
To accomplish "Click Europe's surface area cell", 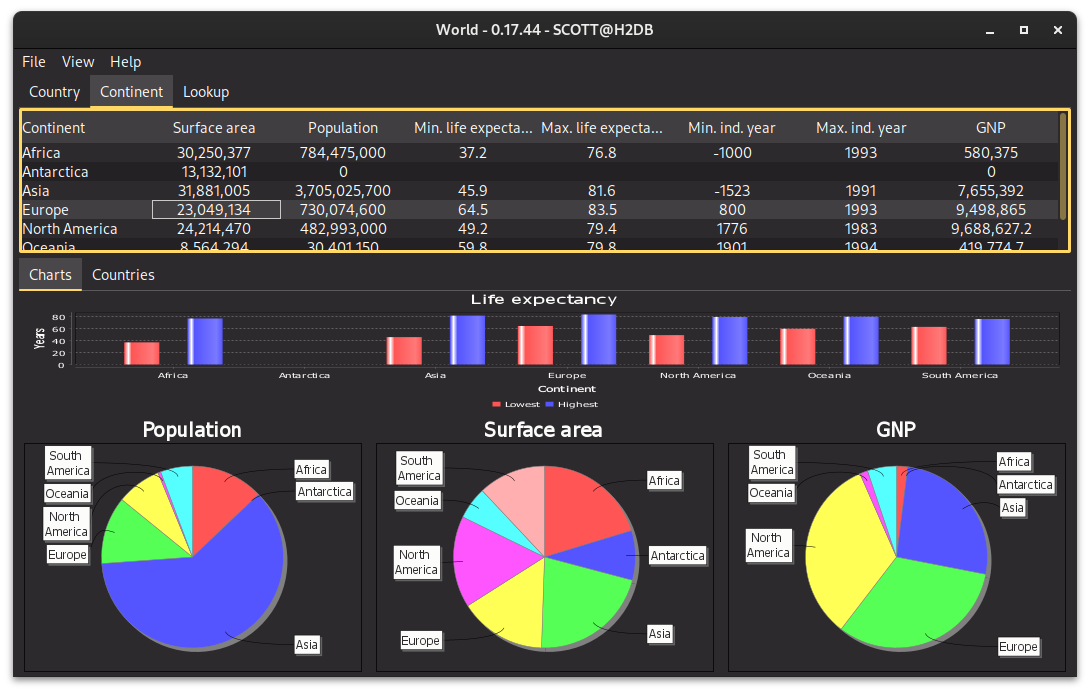I will pyautogui.click(x=215, y=210).
